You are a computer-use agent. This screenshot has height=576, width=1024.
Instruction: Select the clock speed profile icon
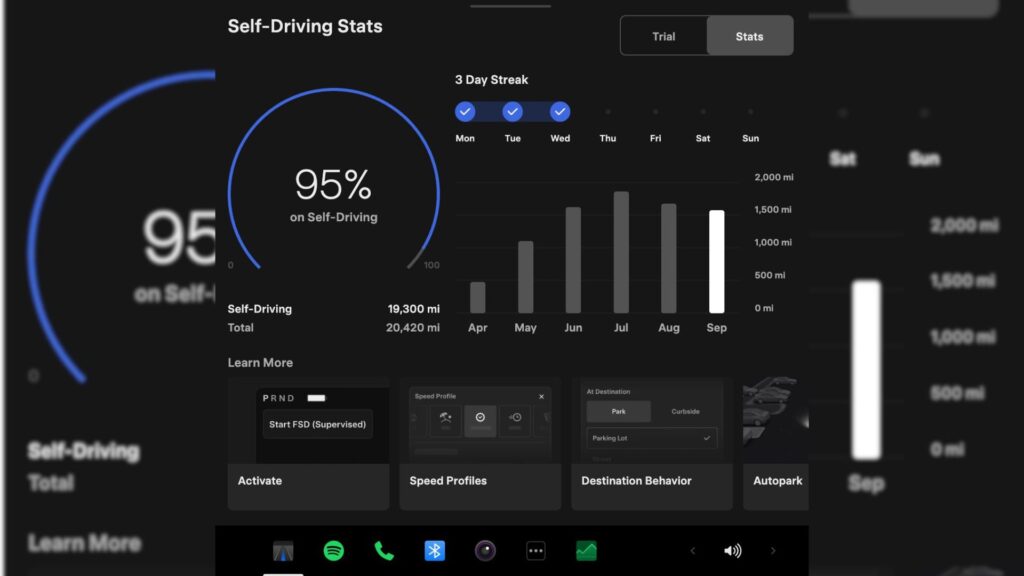[x=480, y=418]
